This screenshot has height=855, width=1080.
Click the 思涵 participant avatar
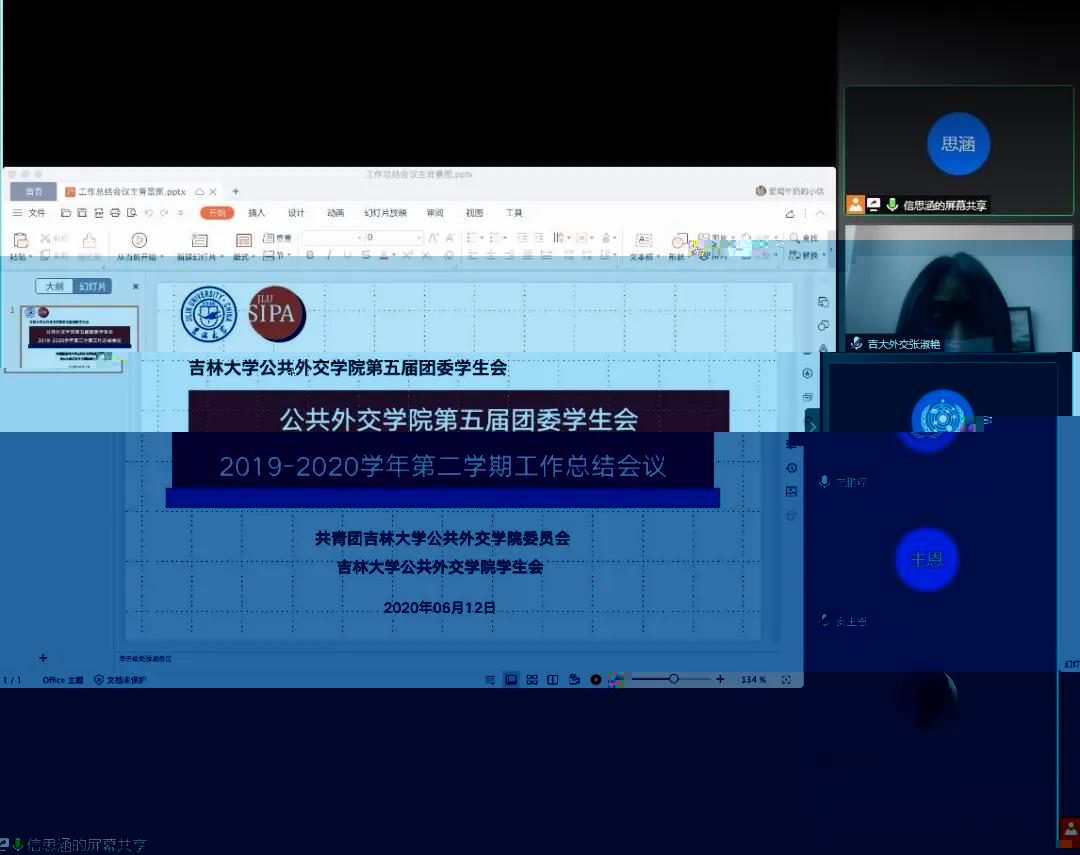[x=958, y=144]
